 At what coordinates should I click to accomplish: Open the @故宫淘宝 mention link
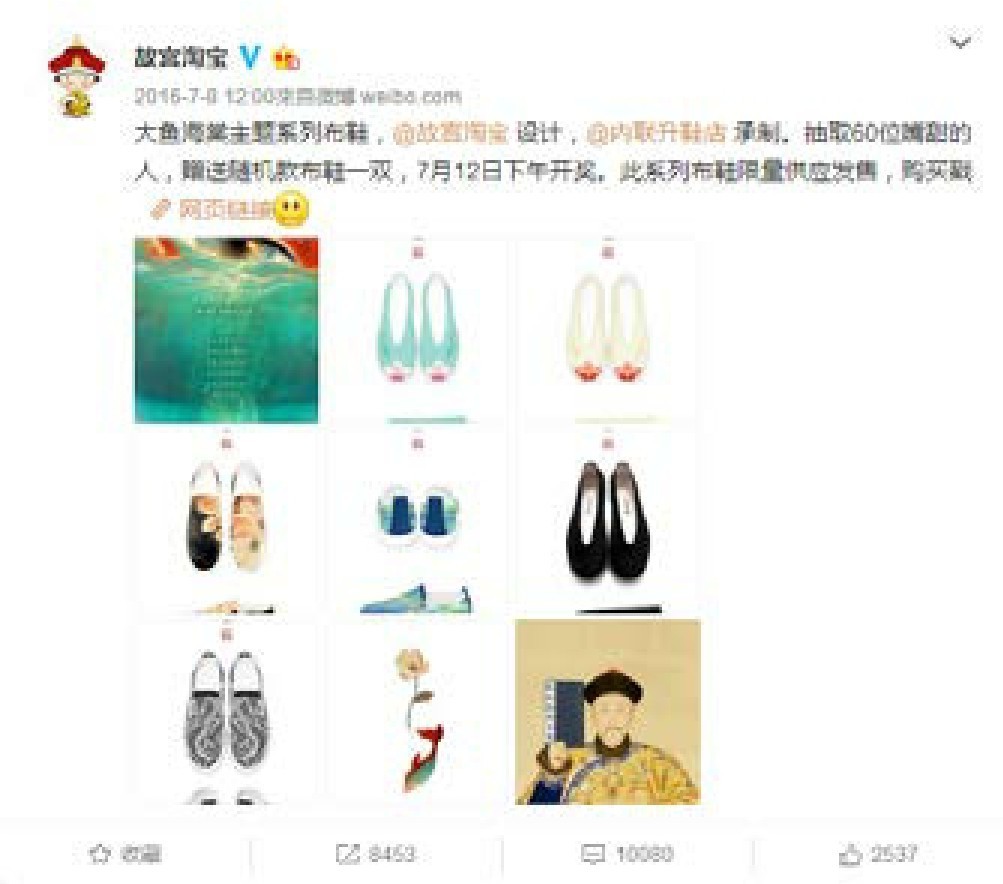click(x=450, y=133)
